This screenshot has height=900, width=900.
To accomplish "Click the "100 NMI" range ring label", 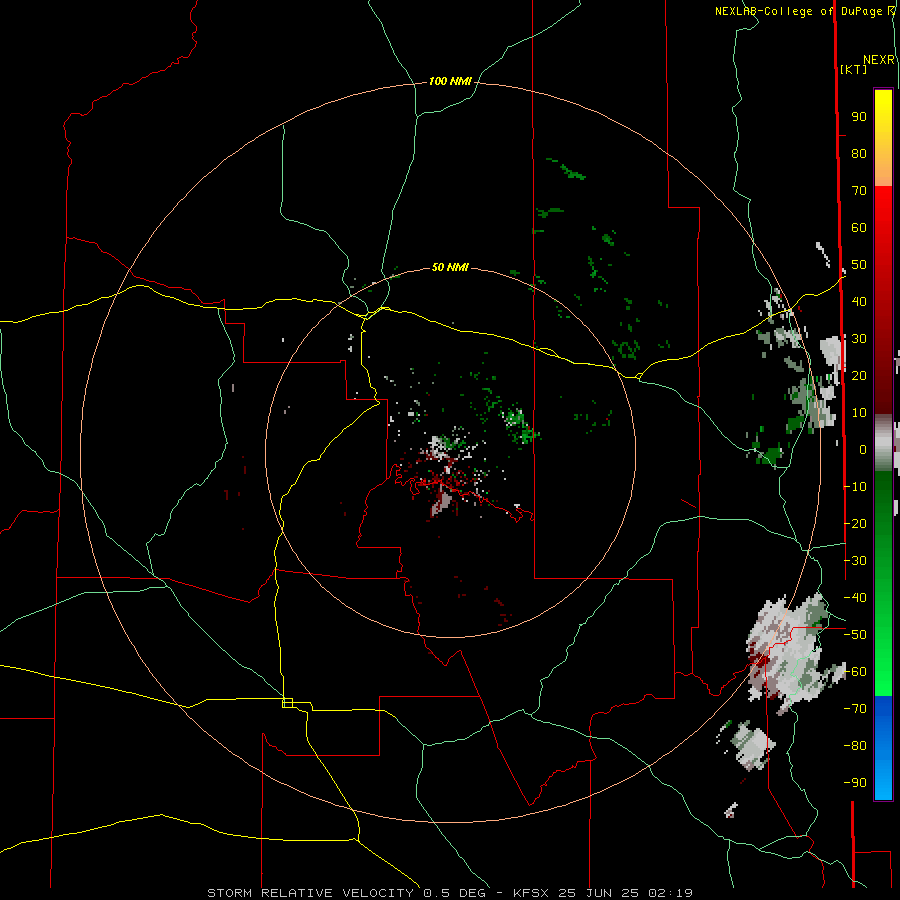I will tap(450, 81).
